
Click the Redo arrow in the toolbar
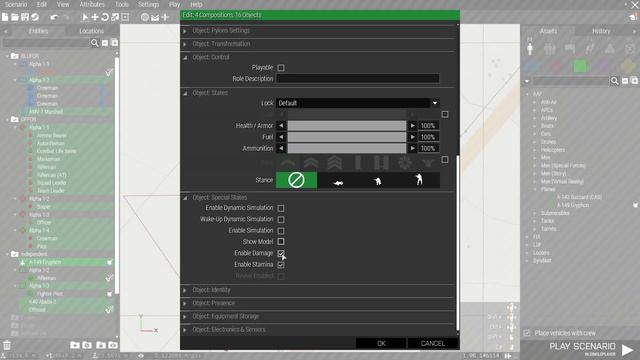(x=66, y=17)
